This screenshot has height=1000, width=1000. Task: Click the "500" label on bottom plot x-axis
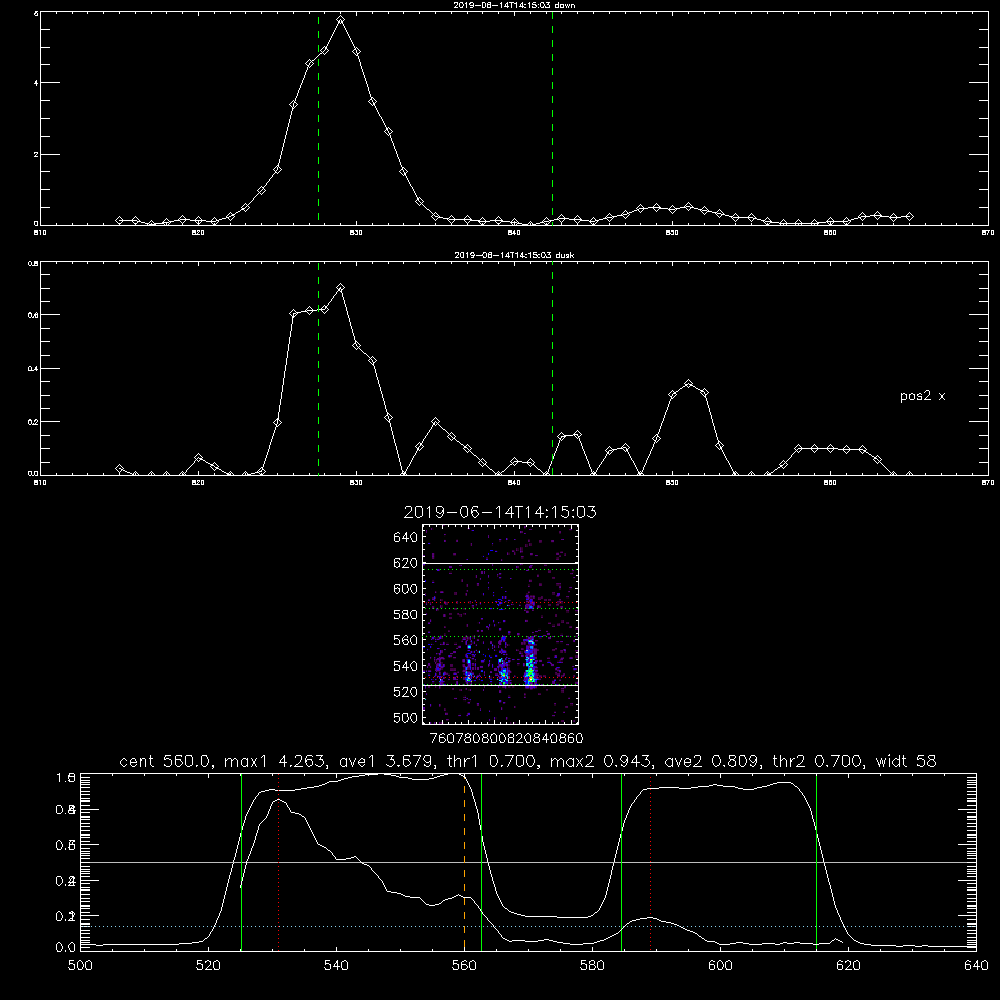pos(80,966)
